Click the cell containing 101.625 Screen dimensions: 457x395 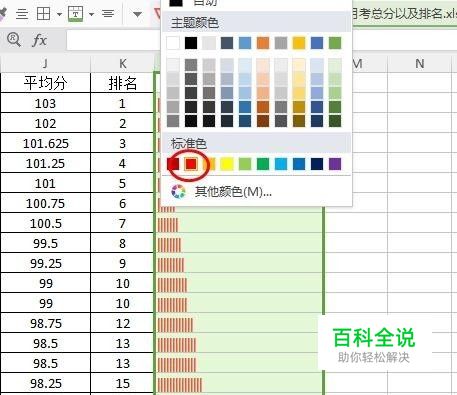coord(45,143)
